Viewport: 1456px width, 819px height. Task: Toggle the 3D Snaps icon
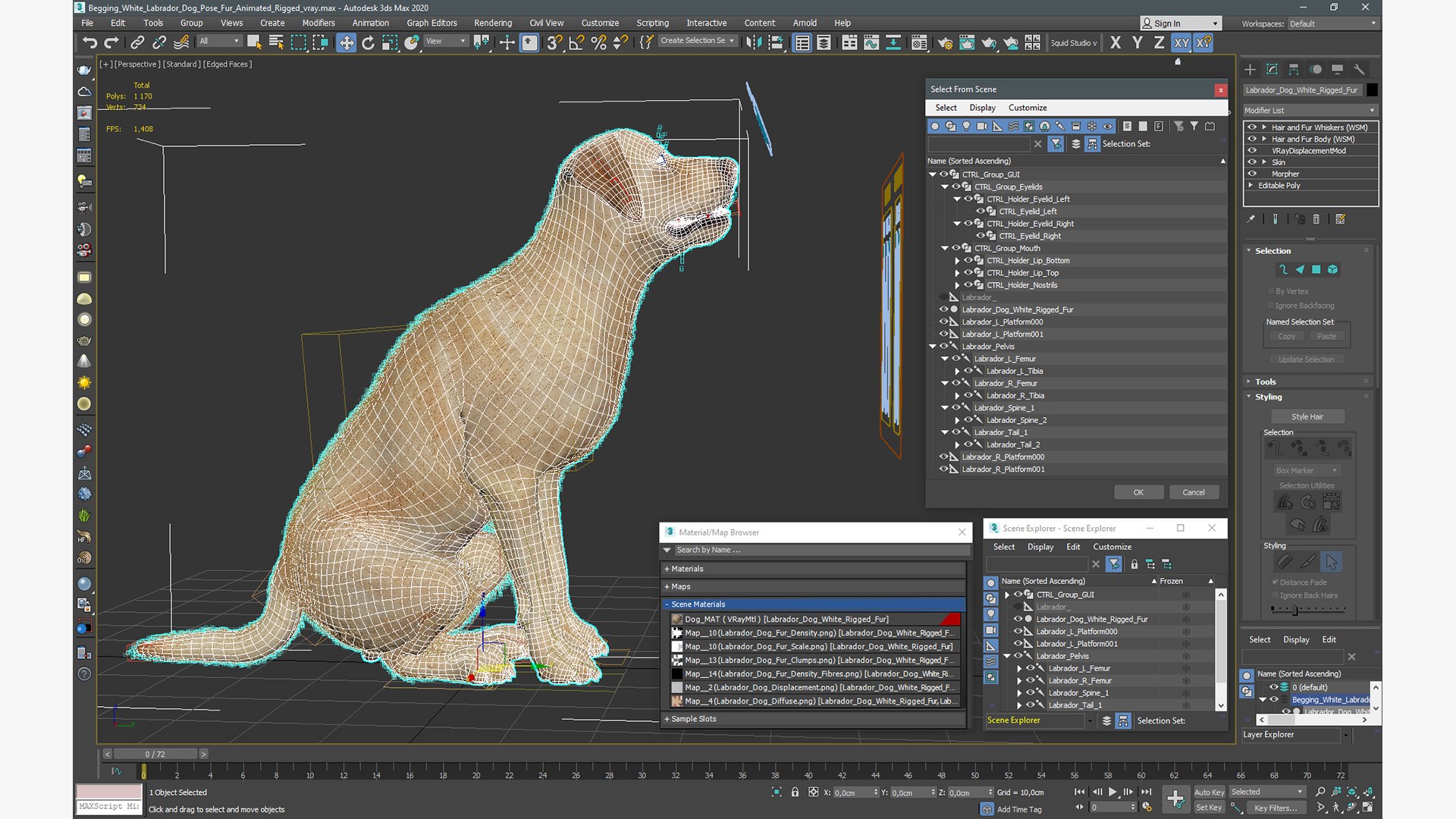pos(554,42)
